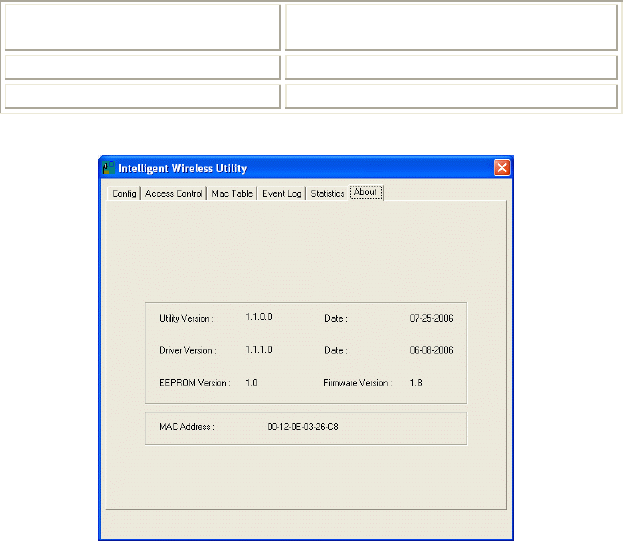The height and width of the screenshot is (541, 623).
Task: Select the utility version value 1.1.0.0
Action: click(259, 317)
